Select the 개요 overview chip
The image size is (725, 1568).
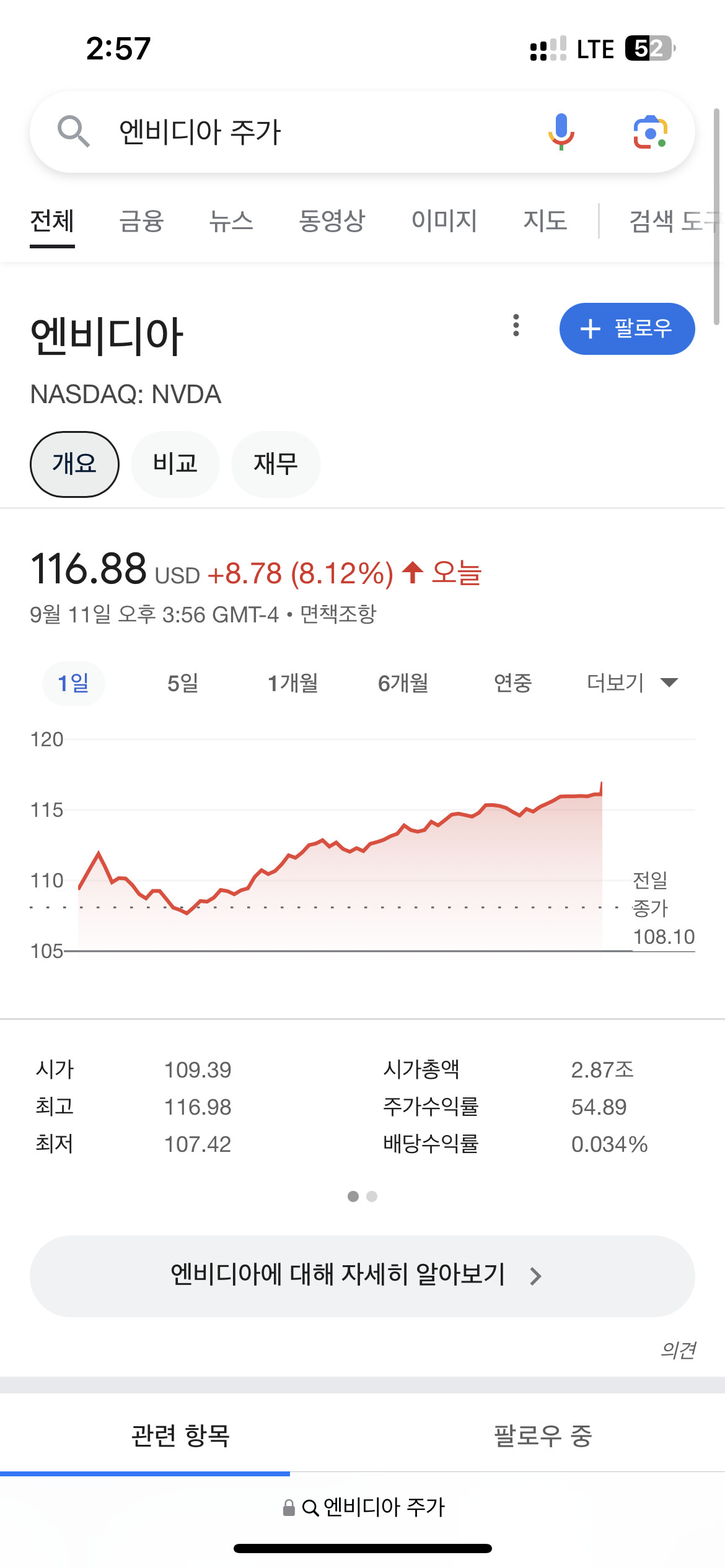74,464
